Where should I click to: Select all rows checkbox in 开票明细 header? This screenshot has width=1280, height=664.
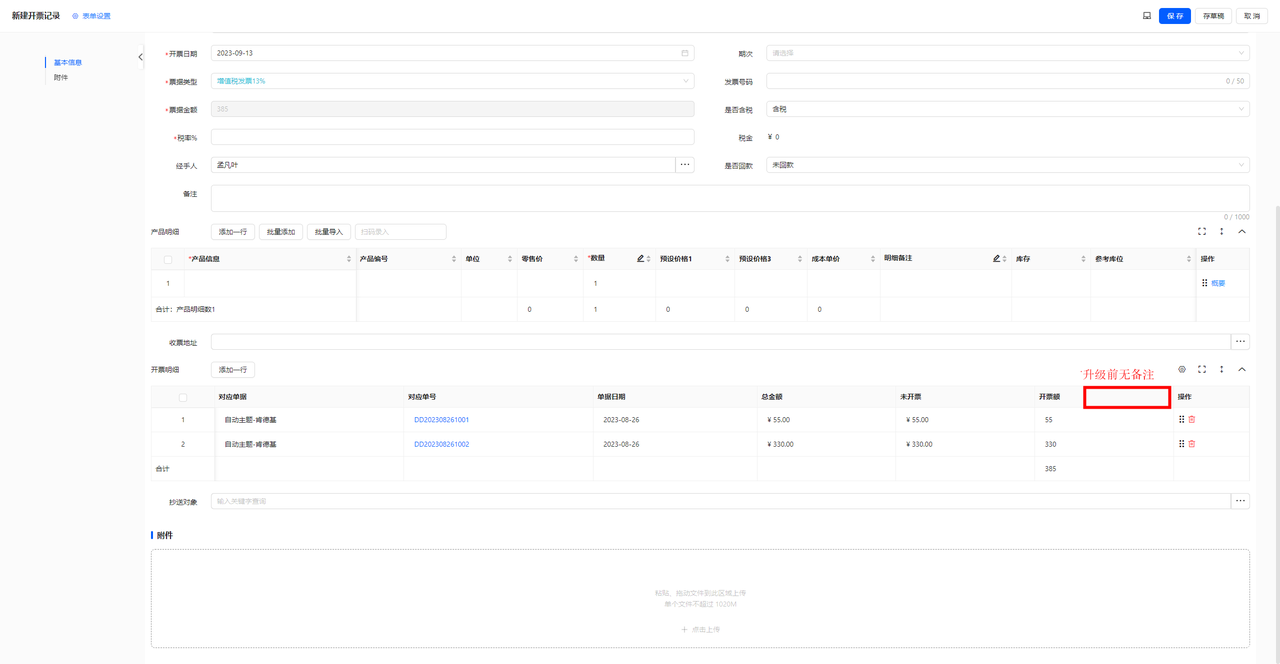182,397
